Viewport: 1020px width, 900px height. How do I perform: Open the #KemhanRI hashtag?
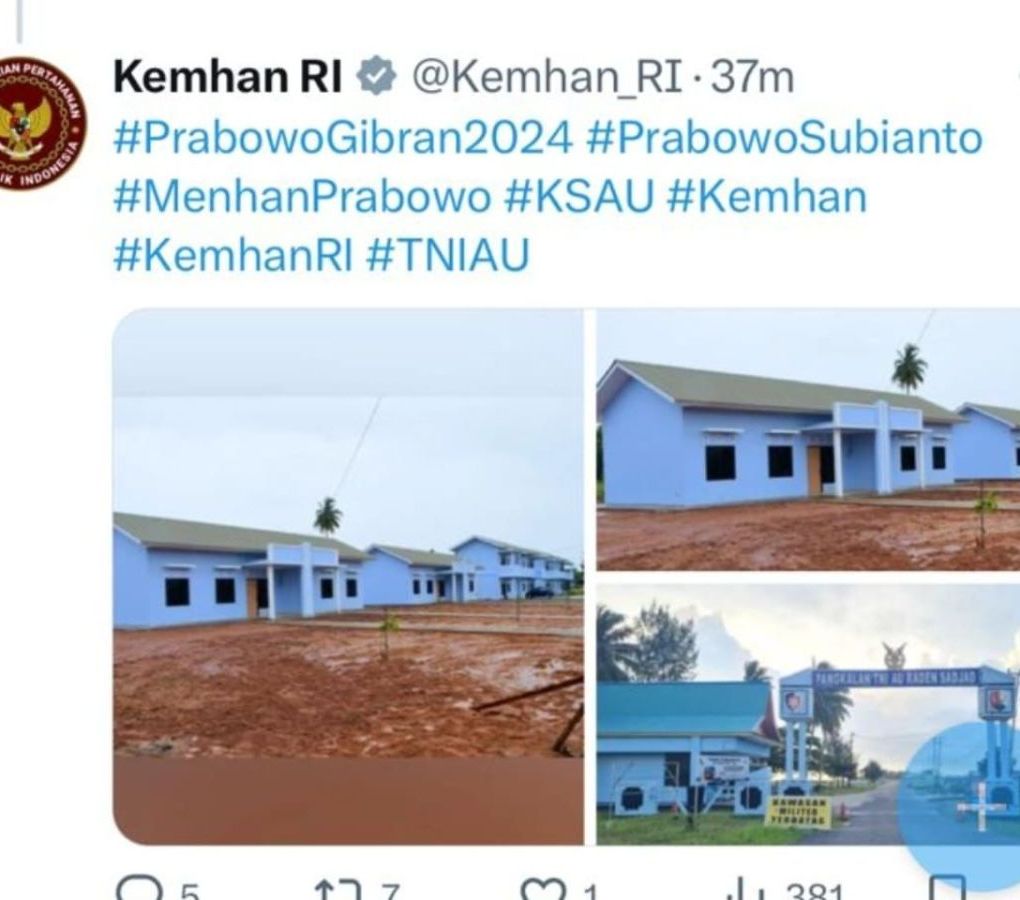point(233,254)
